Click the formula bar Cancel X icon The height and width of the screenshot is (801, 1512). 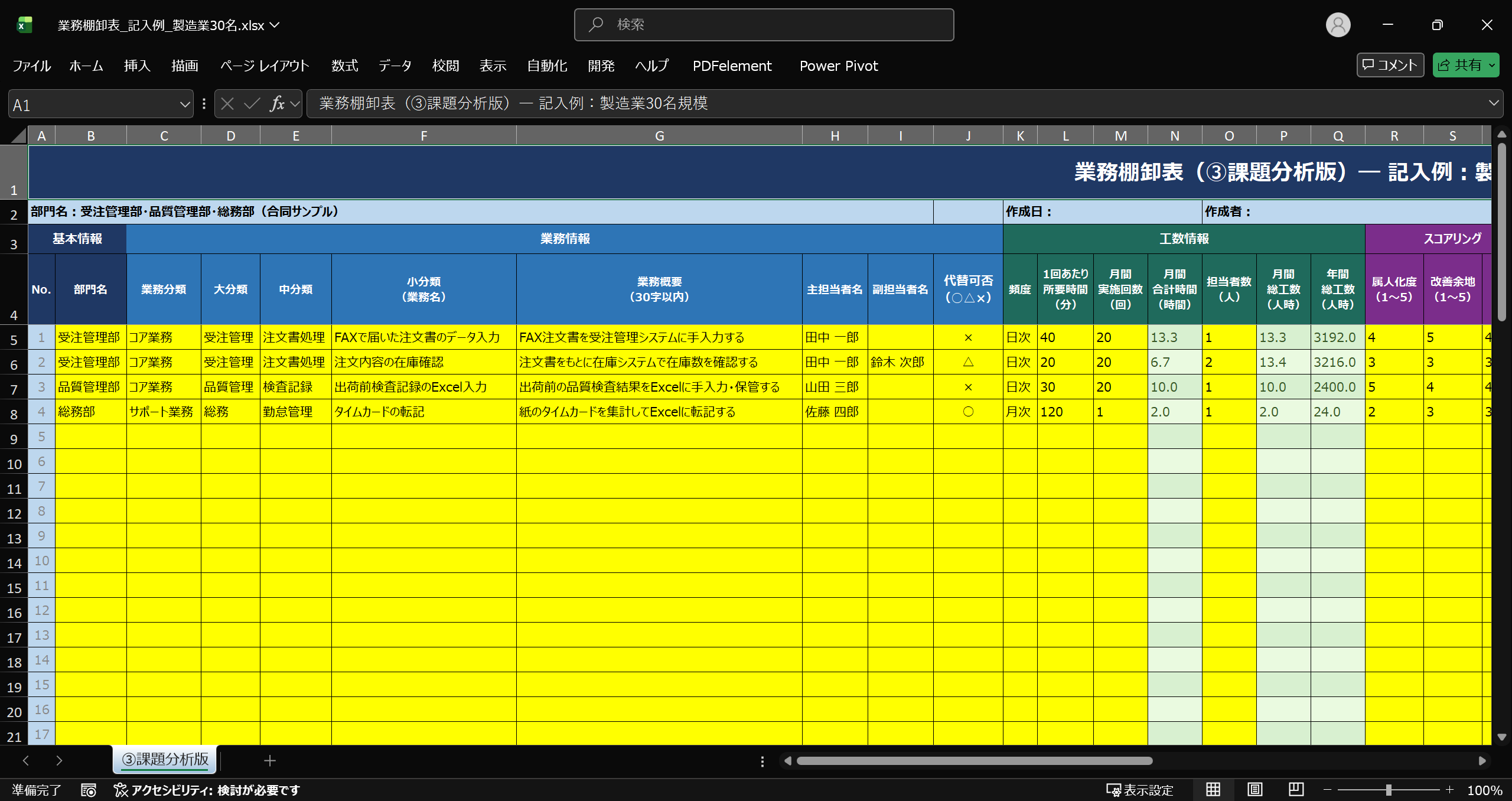click(227, 104)
